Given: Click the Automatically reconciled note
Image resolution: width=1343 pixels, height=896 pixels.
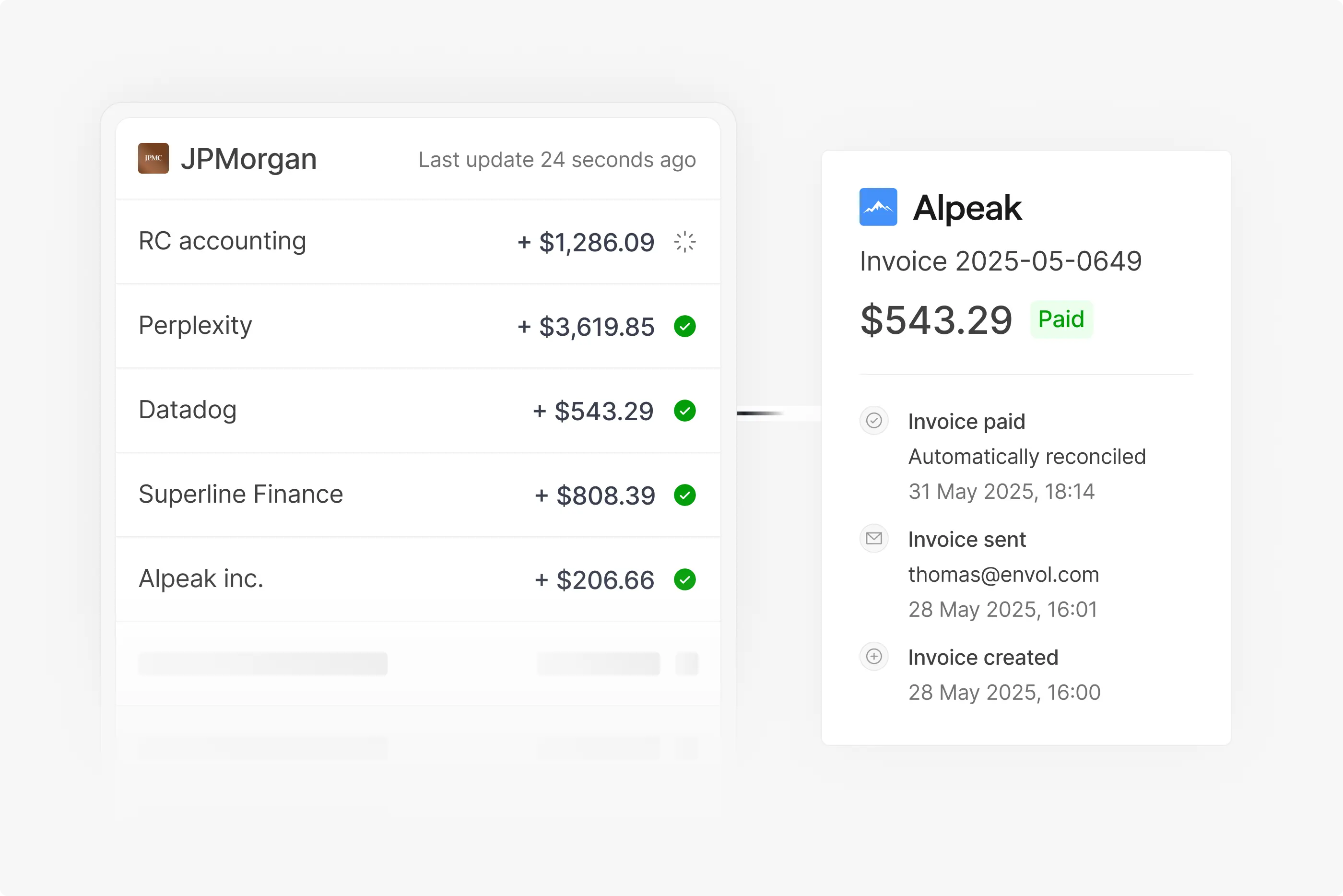Looking at the screenshot, I should point(1027,457).
